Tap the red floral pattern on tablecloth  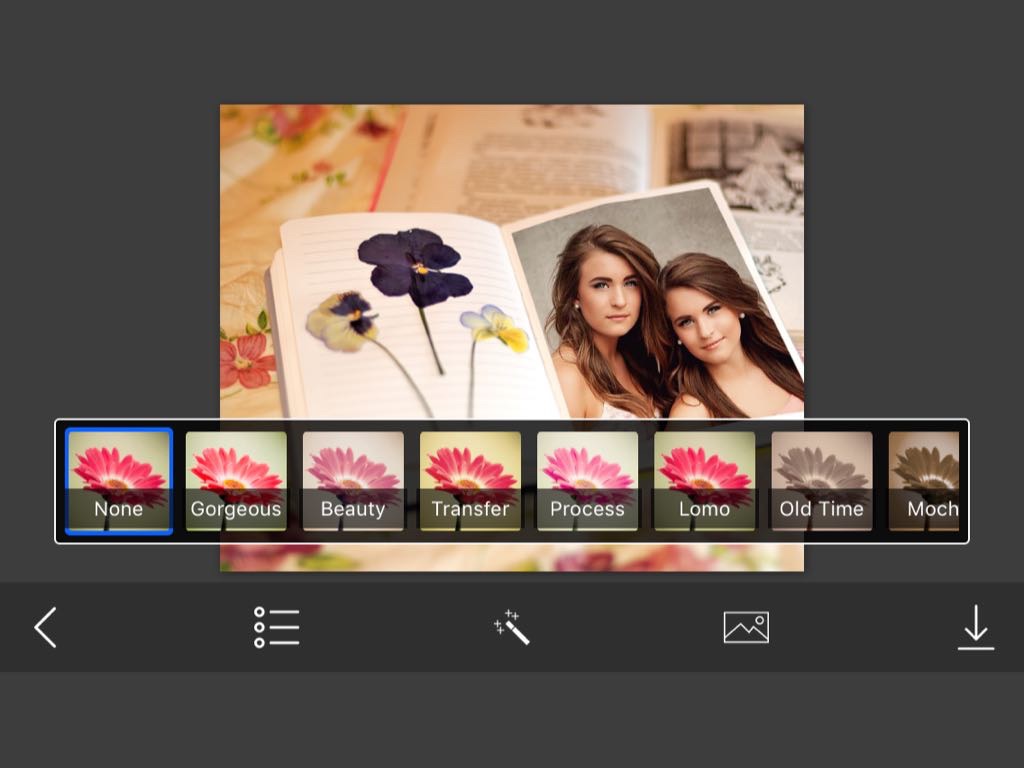click(244, 360)
